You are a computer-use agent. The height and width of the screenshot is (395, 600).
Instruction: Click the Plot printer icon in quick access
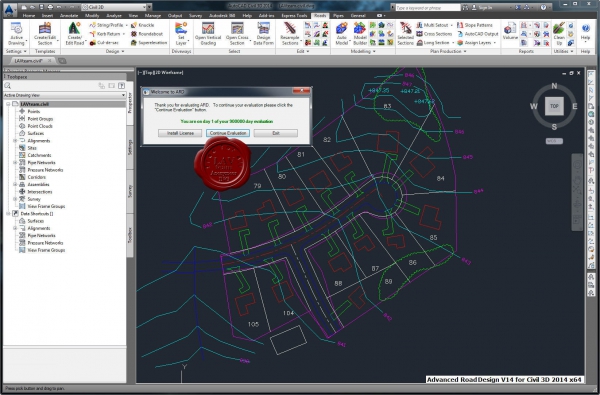(50, 7)
